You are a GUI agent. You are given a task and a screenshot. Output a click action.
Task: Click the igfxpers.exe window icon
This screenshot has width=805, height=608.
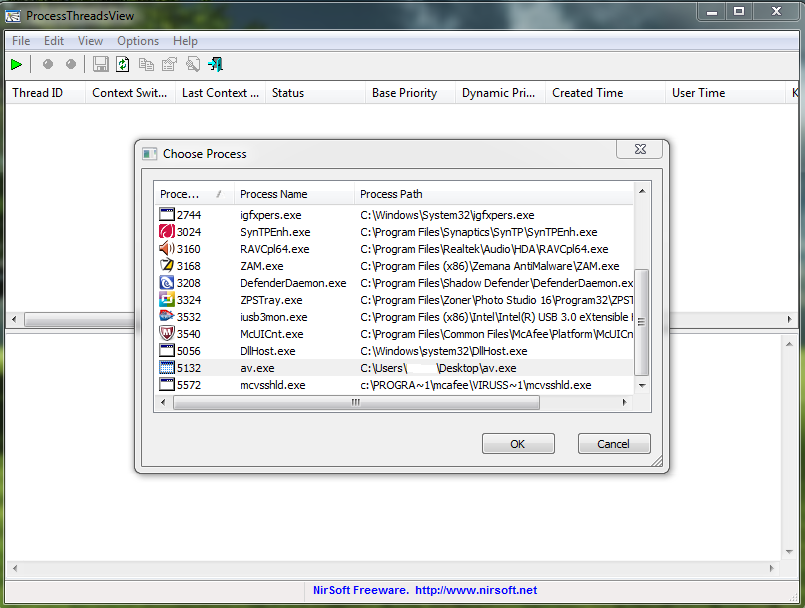(167, 215)
